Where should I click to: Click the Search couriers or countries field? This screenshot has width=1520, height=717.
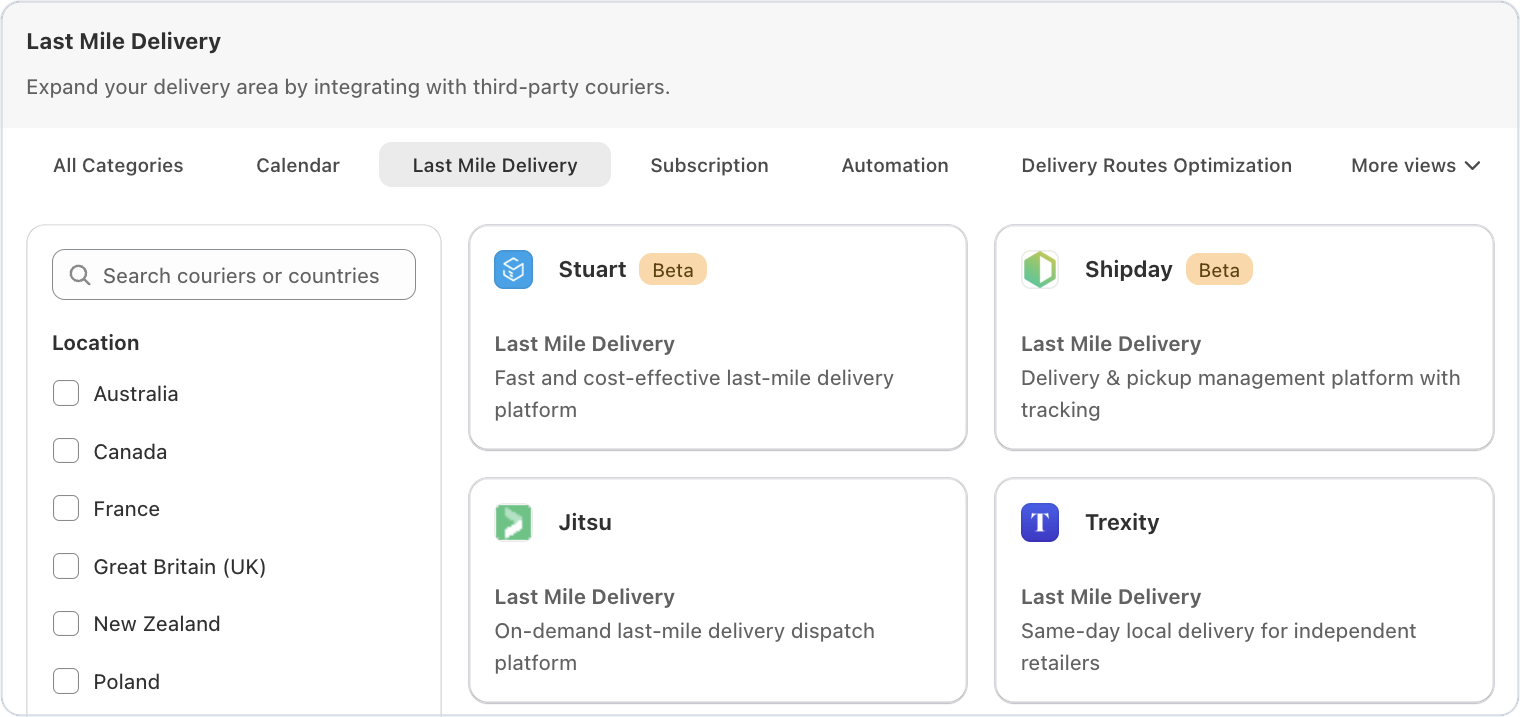[234, 275]
